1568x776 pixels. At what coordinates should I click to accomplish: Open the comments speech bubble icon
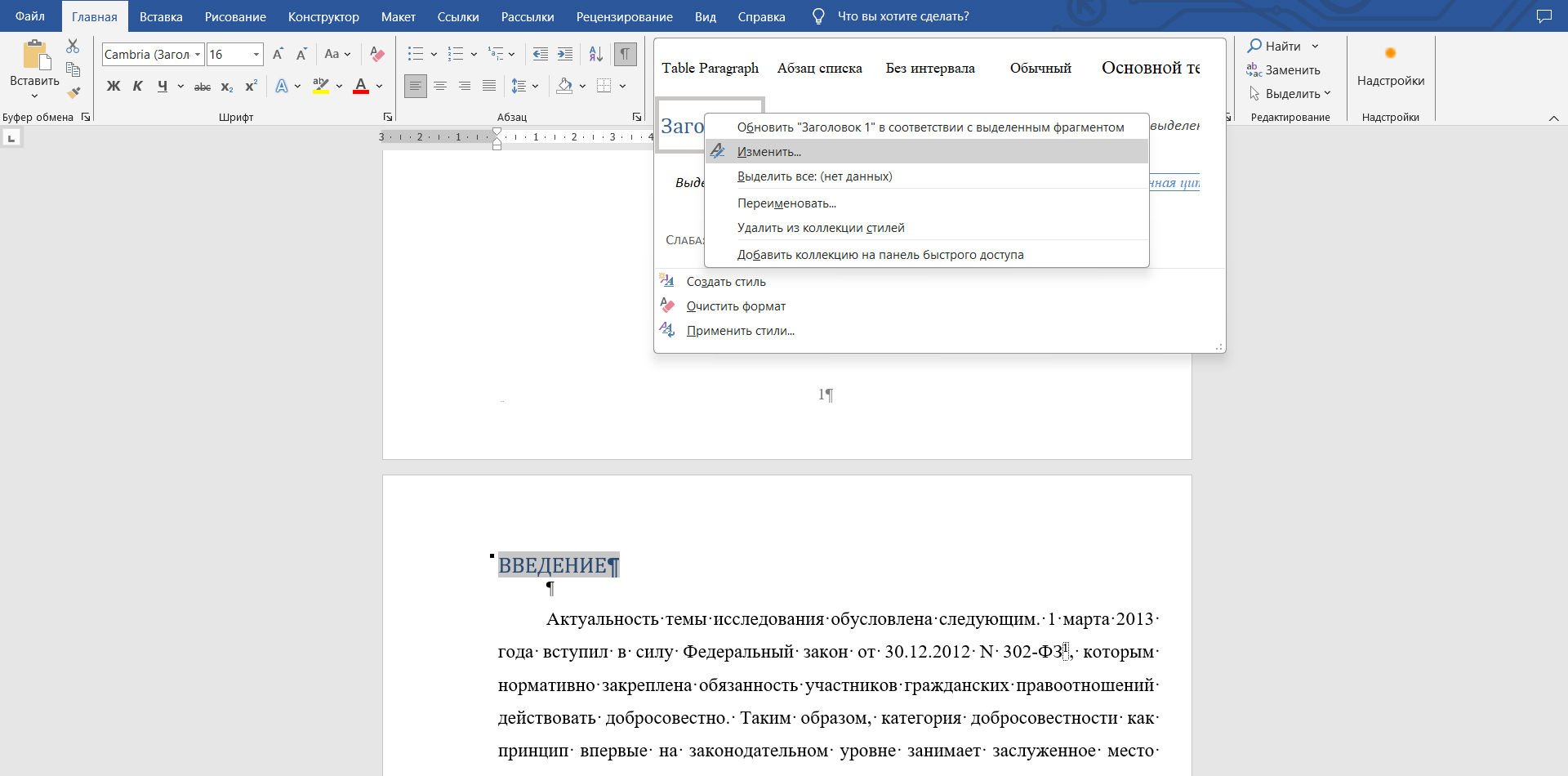(x=1543, y=16)
